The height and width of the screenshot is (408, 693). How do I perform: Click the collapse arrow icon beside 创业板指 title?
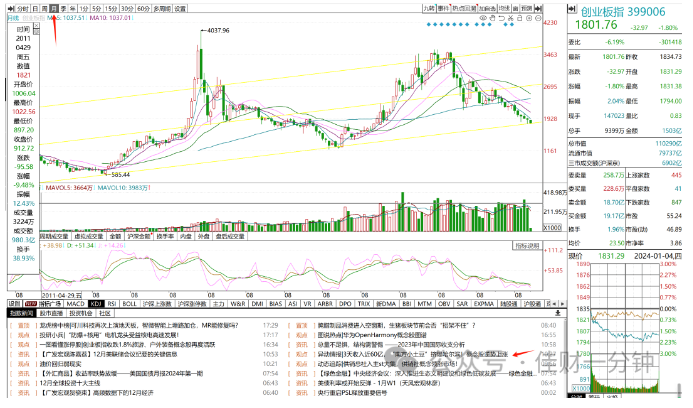point(572,9)
